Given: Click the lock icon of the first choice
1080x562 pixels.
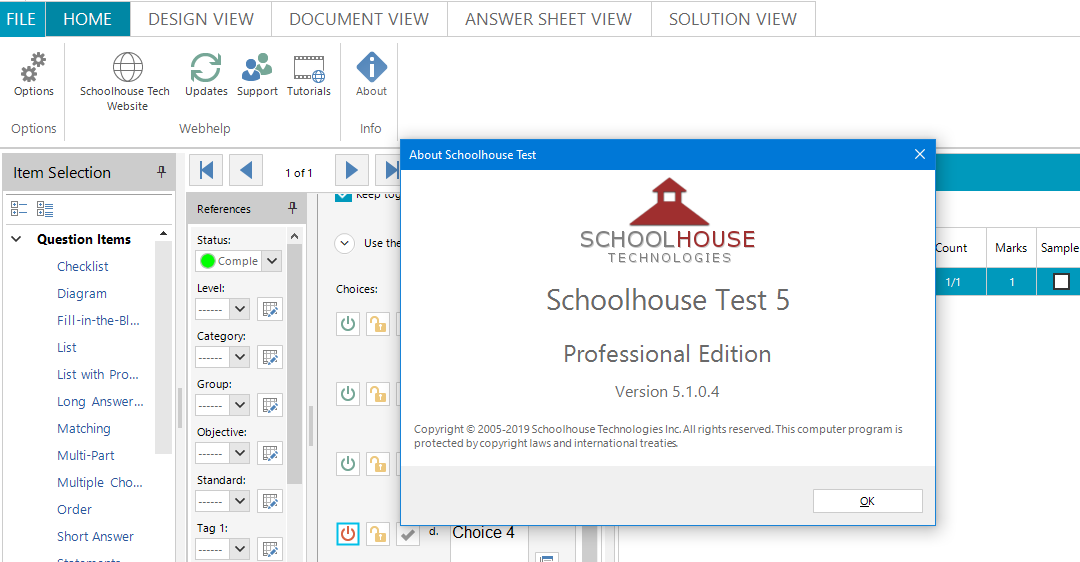Looking at the screenshot, I should click(x=377, y=324).
